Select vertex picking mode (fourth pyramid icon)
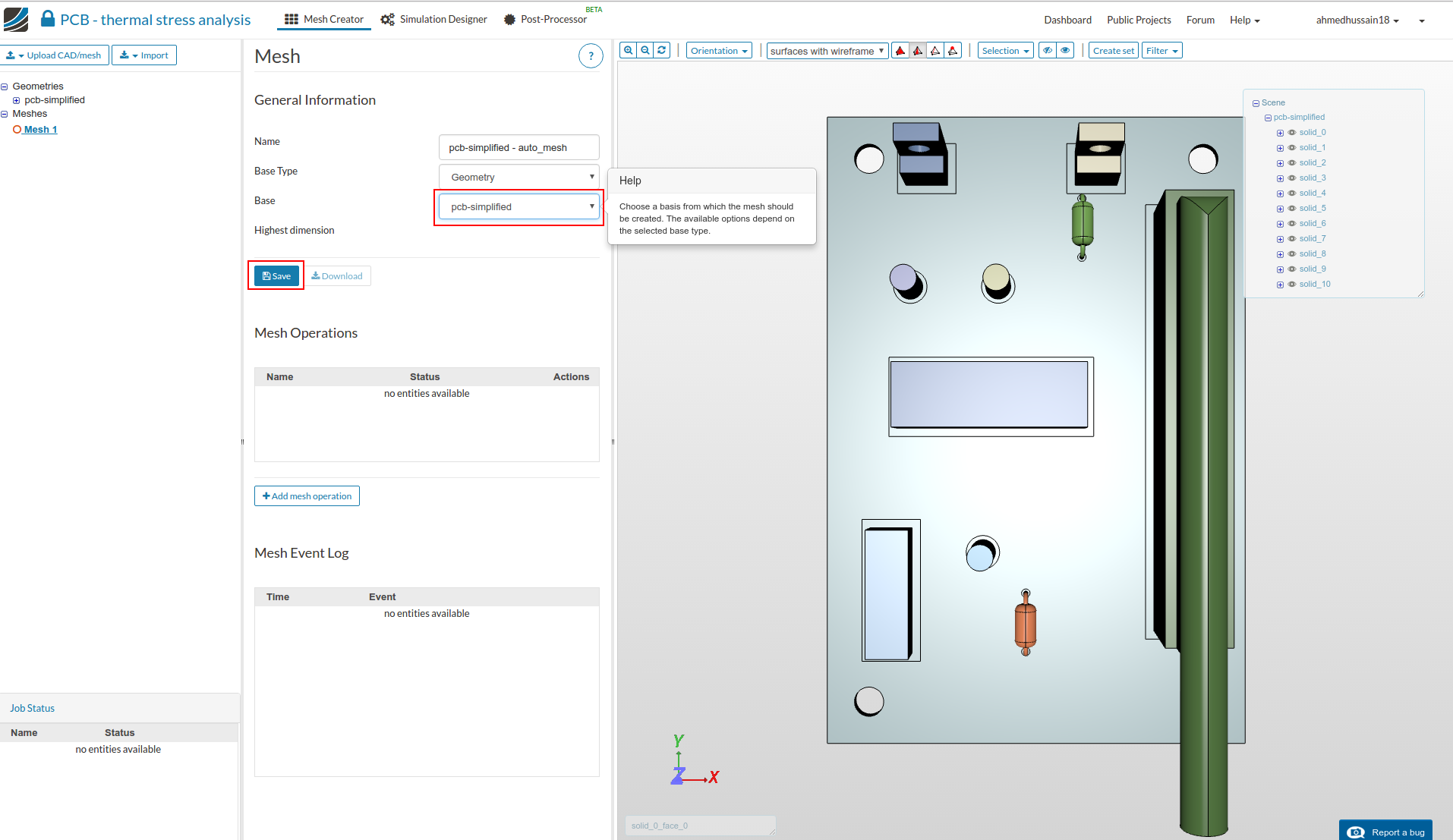This screenshot has height=840, width=1453. (953, 51)
